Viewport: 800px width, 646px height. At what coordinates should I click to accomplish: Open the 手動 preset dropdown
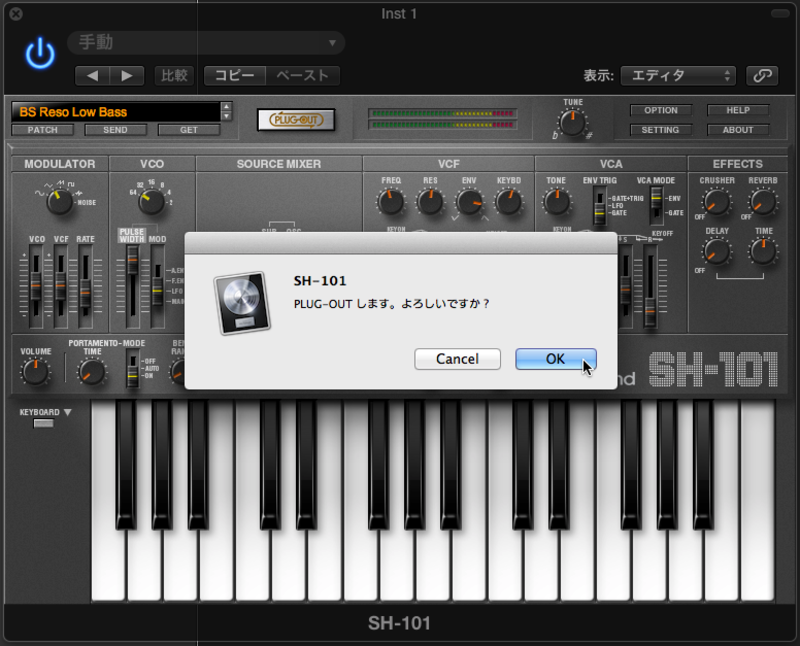(x=206, y=42)
